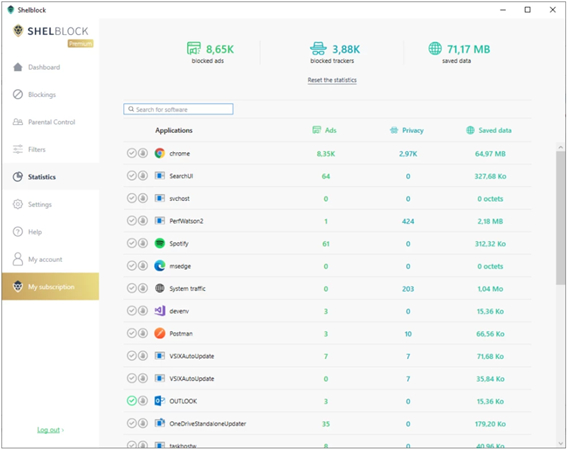The image size is (567, 450).
Task: Click the chrome application icon
Action: click(160, 153)
